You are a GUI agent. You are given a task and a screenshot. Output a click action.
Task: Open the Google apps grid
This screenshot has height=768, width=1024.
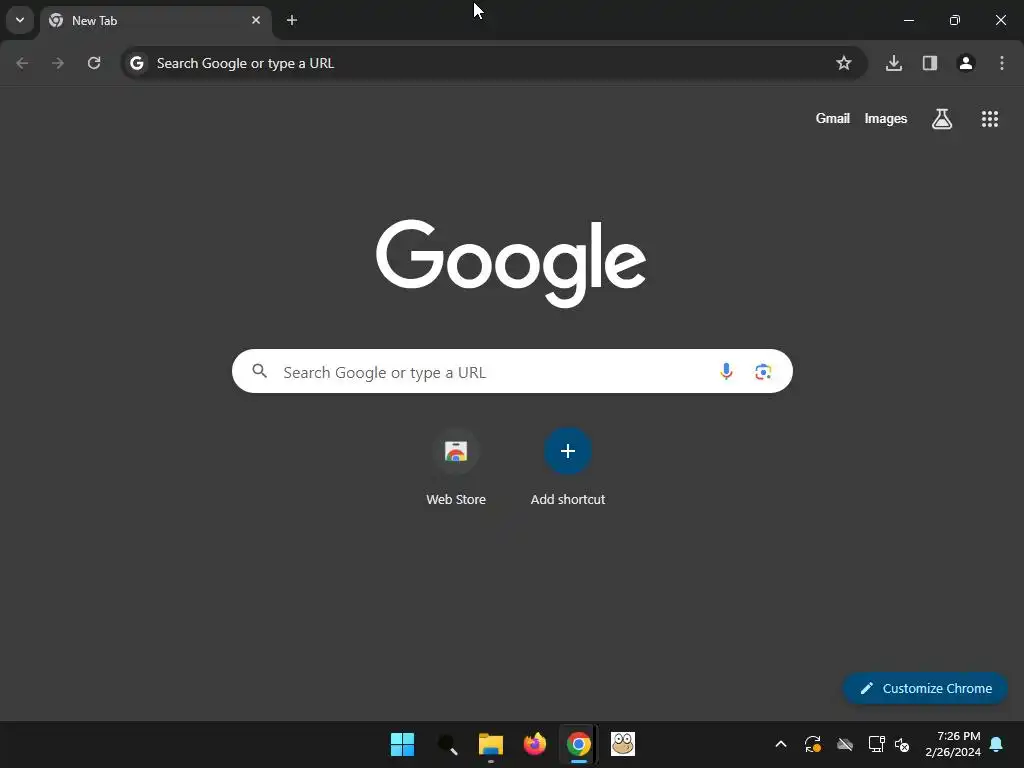(990, 119)
